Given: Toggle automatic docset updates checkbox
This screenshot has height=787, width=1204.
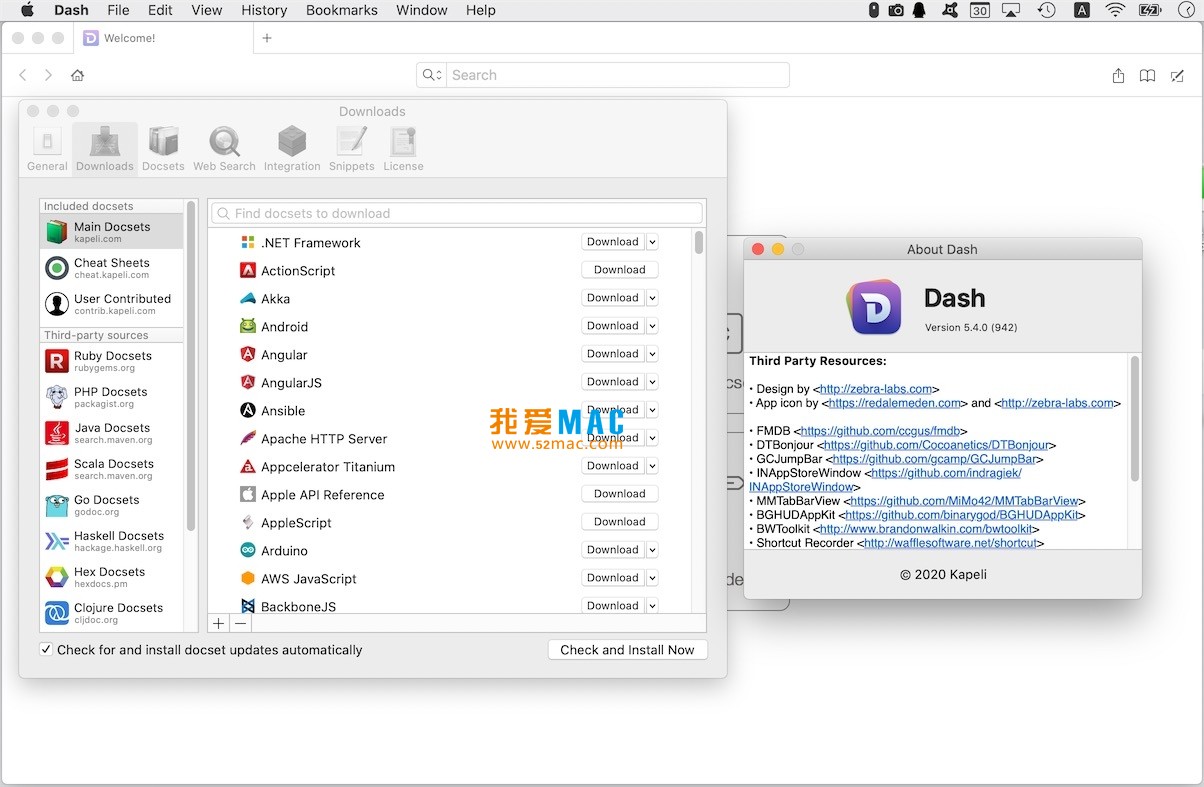Looking at the screenshot, I should pos(46,649).
